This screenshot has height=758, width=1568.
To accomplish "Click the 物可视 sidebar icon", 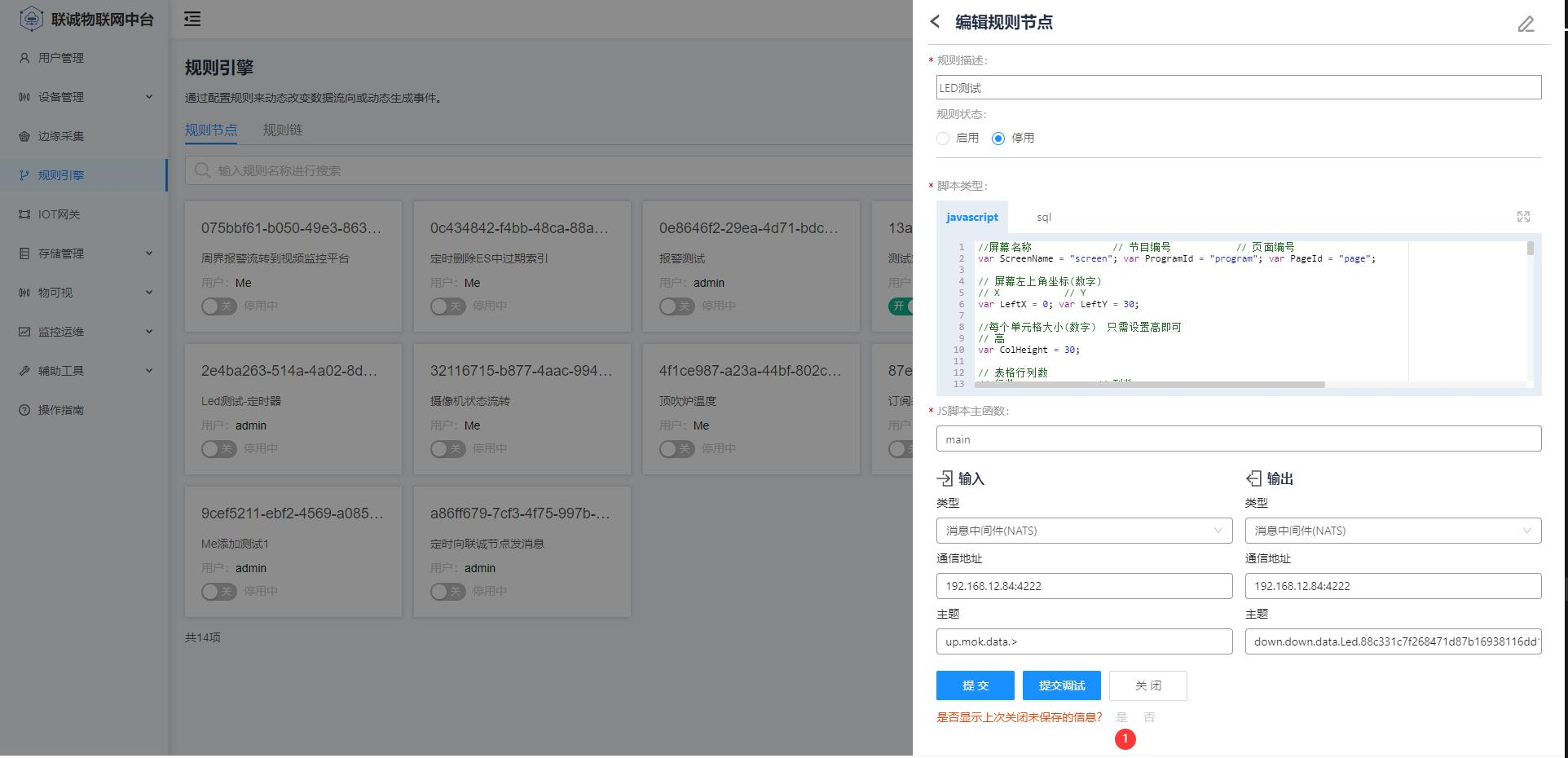I will click(x=24, y=293).
